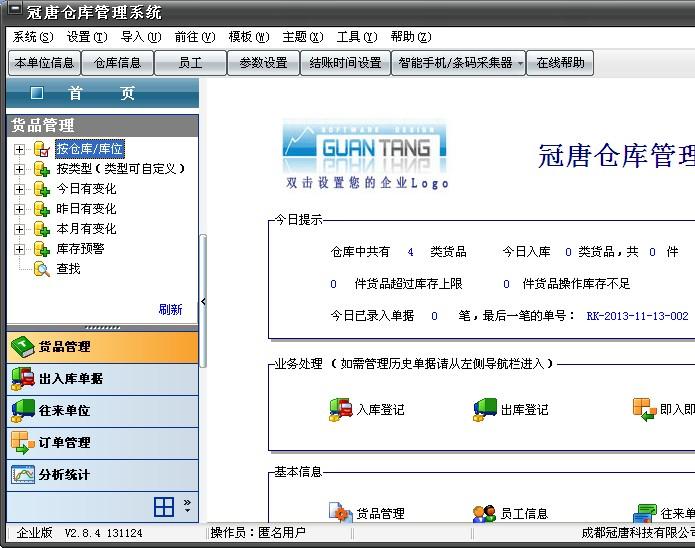Click the 货品管理 document gear icon in 基本信息
This screenshot has width=695, height=548.
[x=340, y=513]
